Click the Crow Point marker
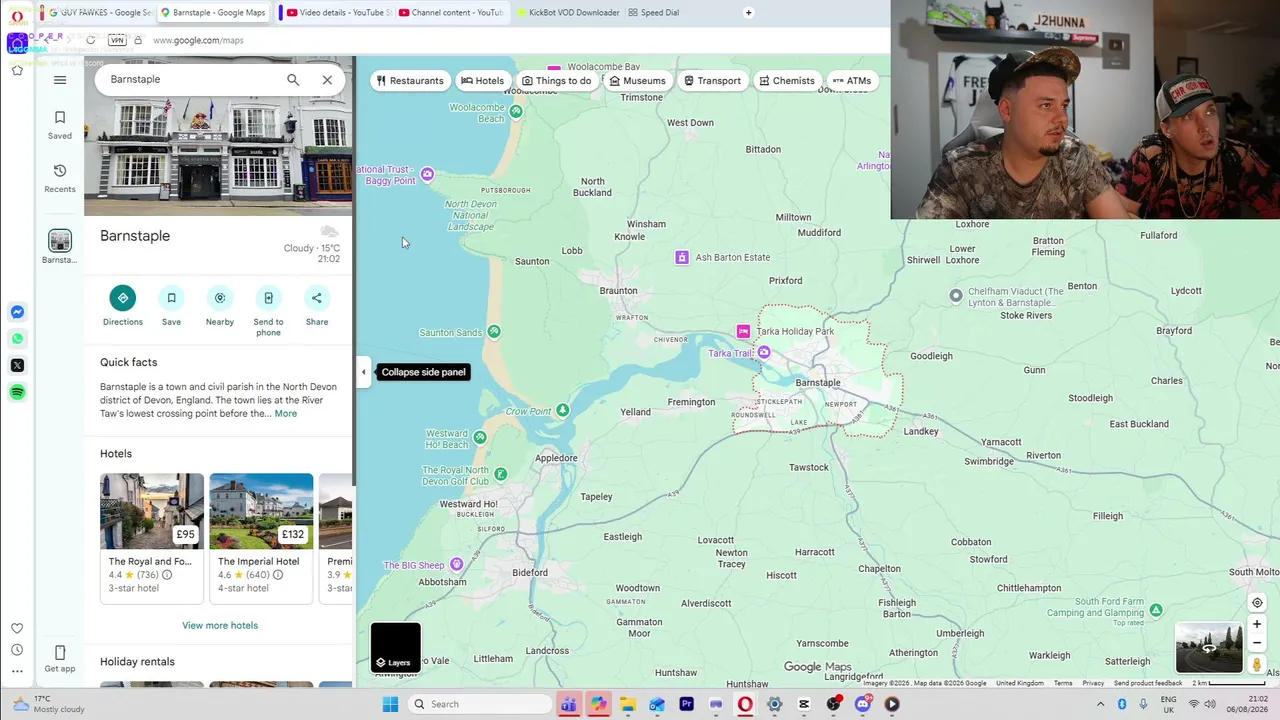 [x=563, y=410]
